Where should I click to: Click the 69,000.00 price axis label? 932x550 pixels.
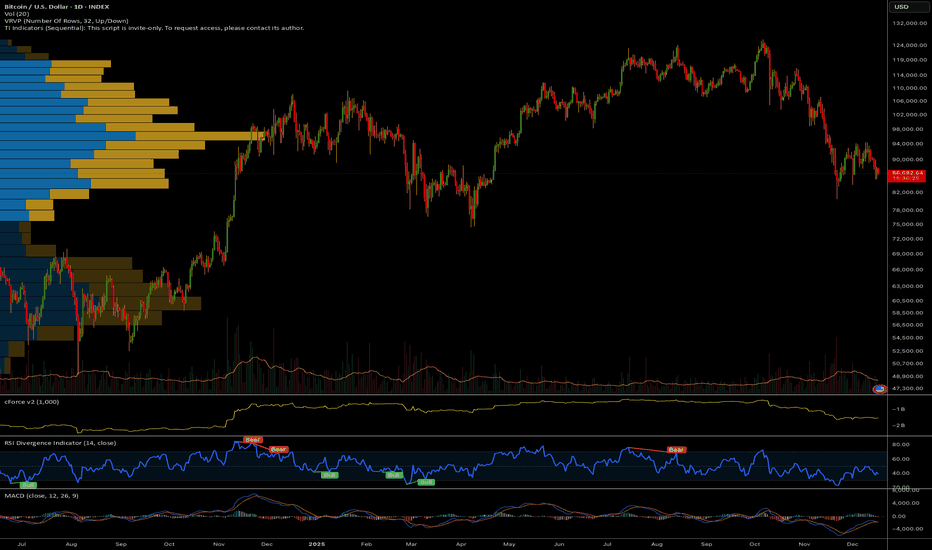pos(909,254)
